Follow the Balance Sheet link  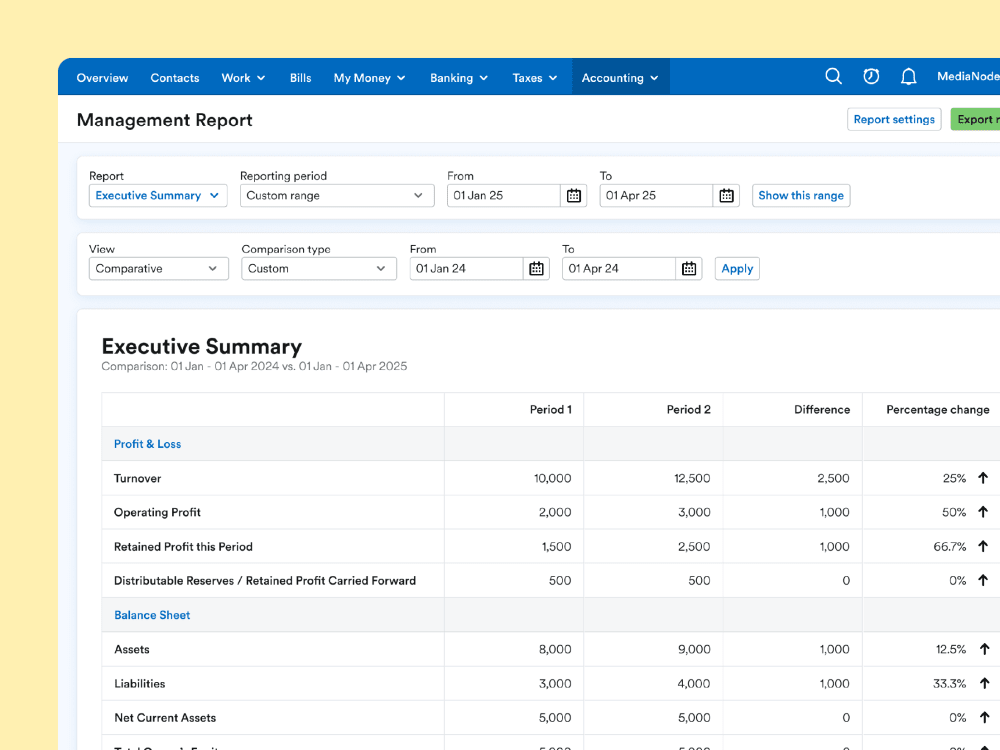[152, 615]
